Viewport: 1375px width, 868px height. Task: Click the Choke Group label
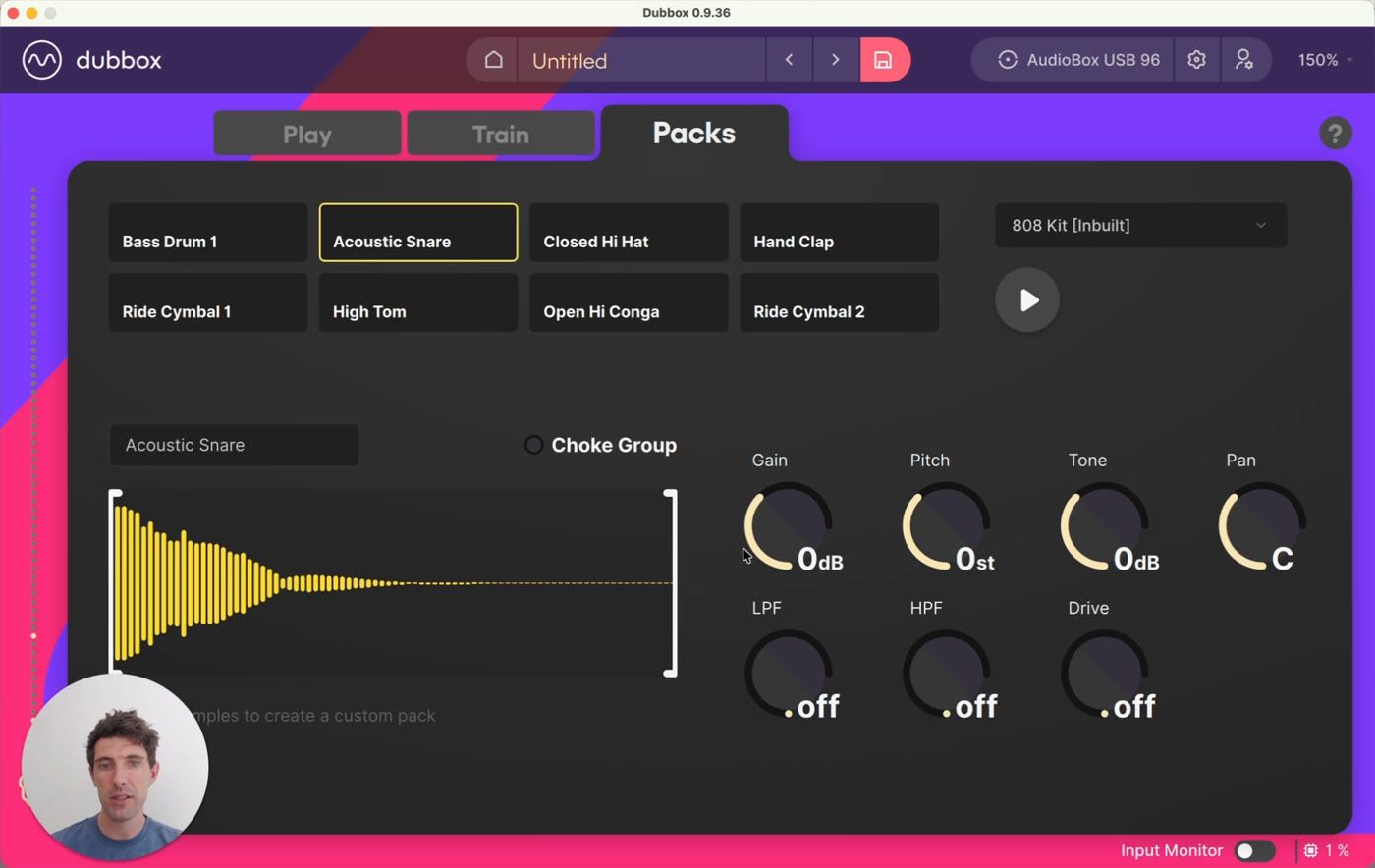[614, 445]
